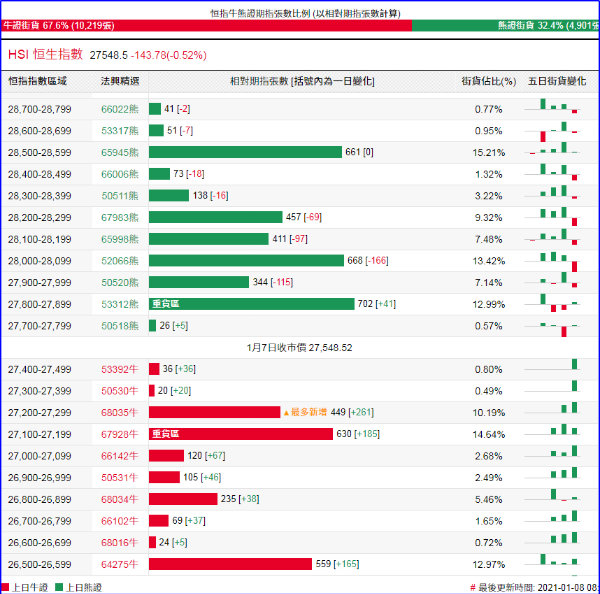Open bear warrant link 67983熊
Image resolution: width=600 pixels, height=594 pixels.
pyautogui.click(x=120, y=218)
